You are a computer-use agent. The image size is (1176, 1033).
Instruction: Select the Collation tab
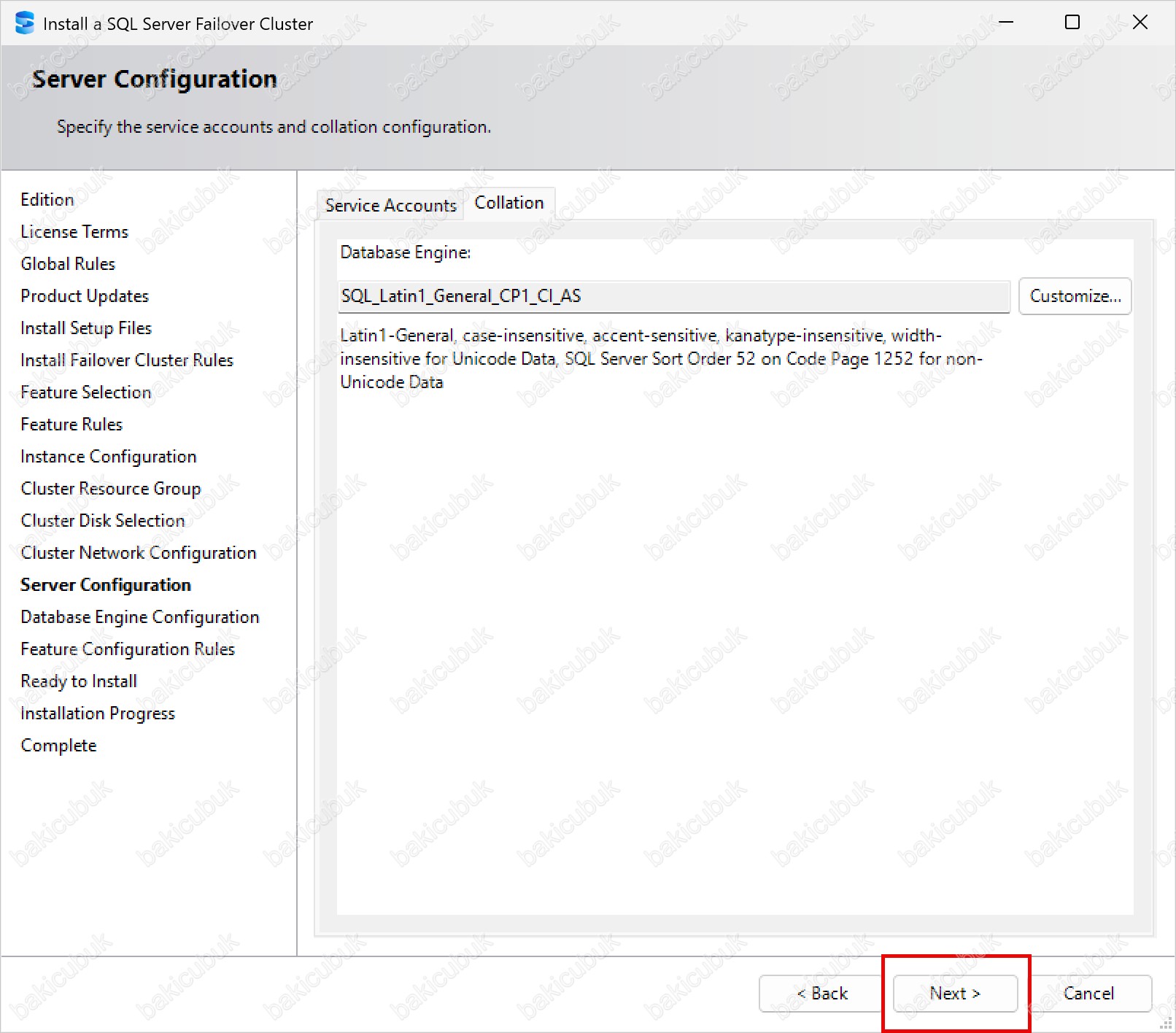(509, 203)
